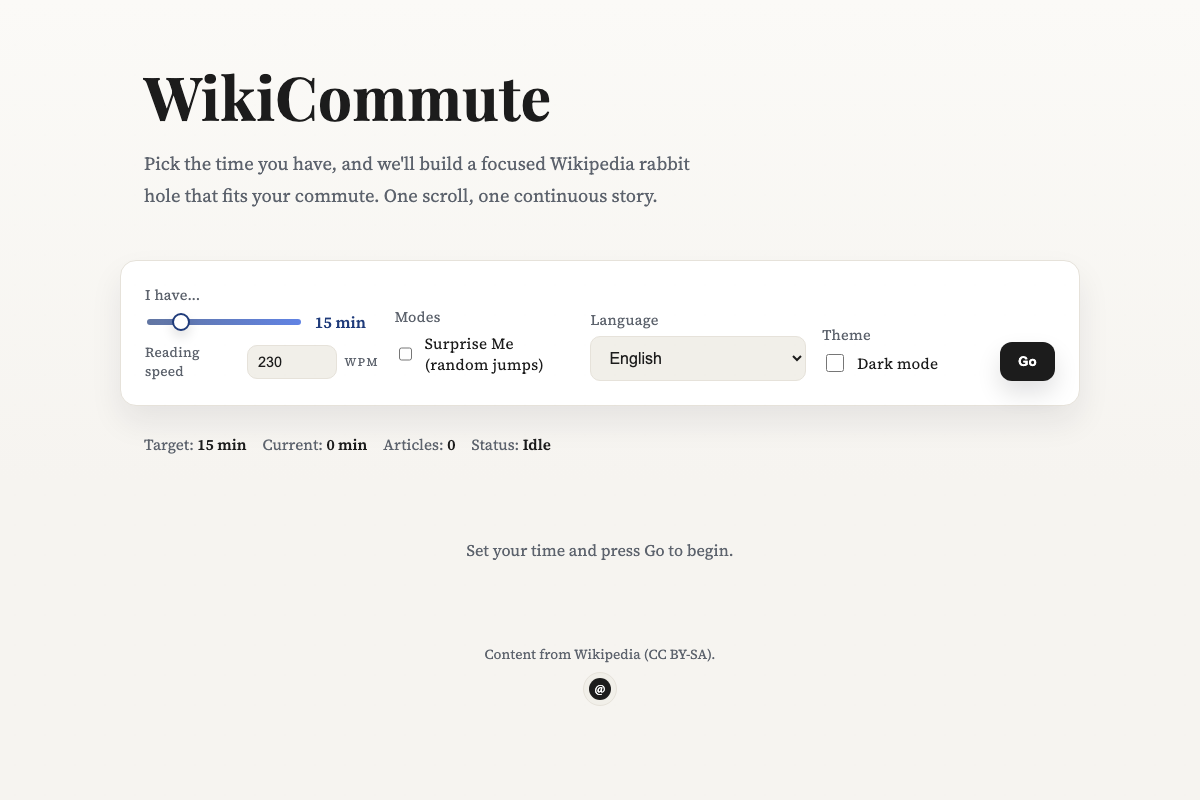Open the Language dropdown showing English
Image resolution: width=1200 pixels, height=800 pixels.
[x=698, y=358]
